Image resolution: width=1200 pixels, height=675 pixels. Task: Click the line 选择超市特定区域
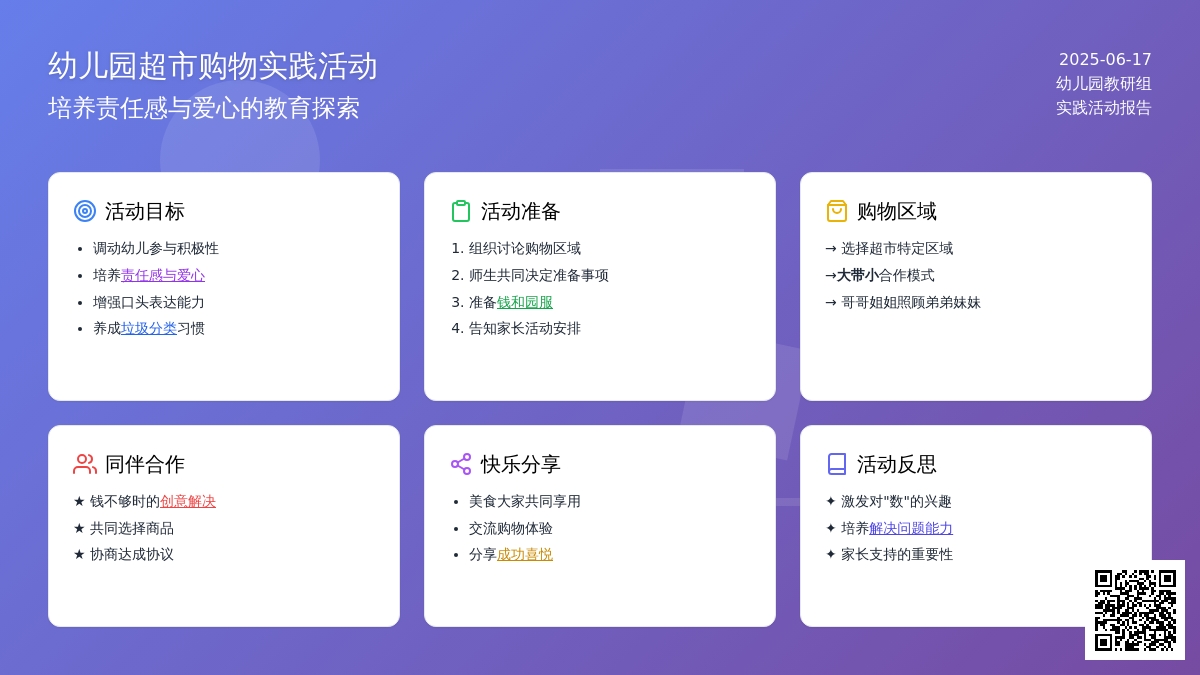tap(889, 248)
